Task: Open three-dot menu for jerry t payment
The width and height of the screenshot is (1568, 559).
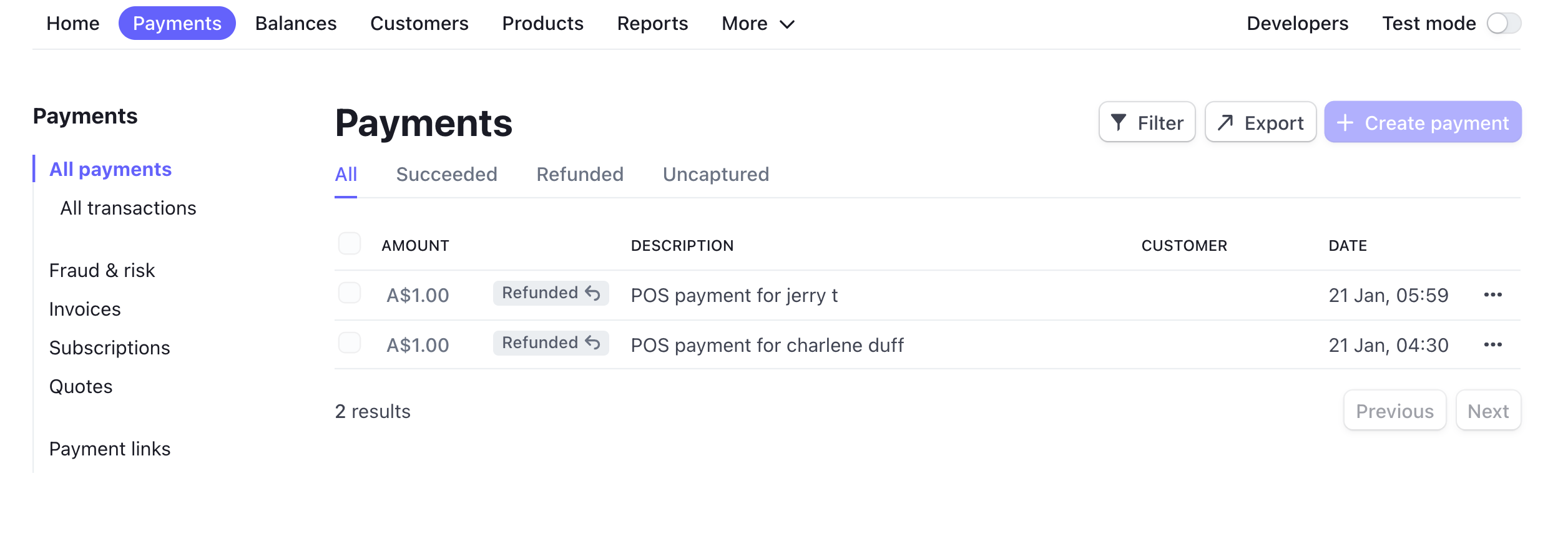Action: point(1492,294)
